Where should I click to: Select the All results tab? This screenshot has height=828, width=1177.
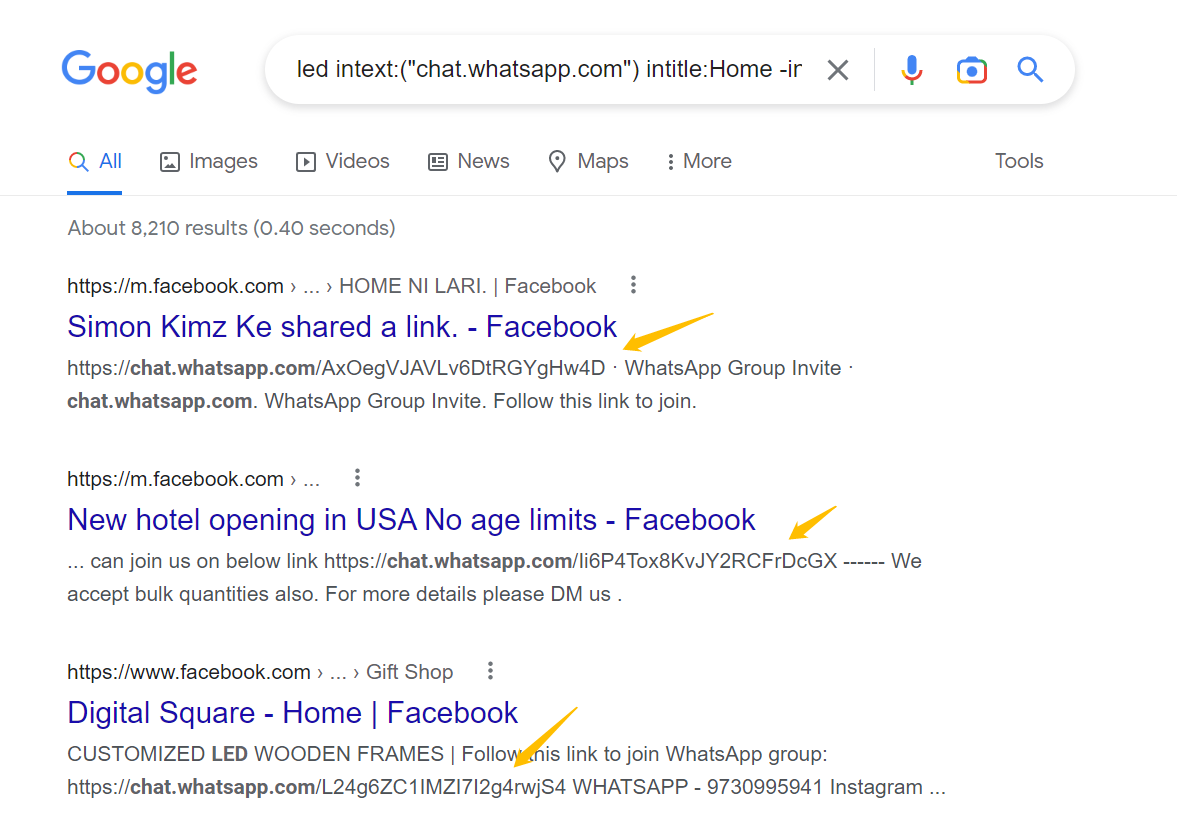tap(95, 161)
